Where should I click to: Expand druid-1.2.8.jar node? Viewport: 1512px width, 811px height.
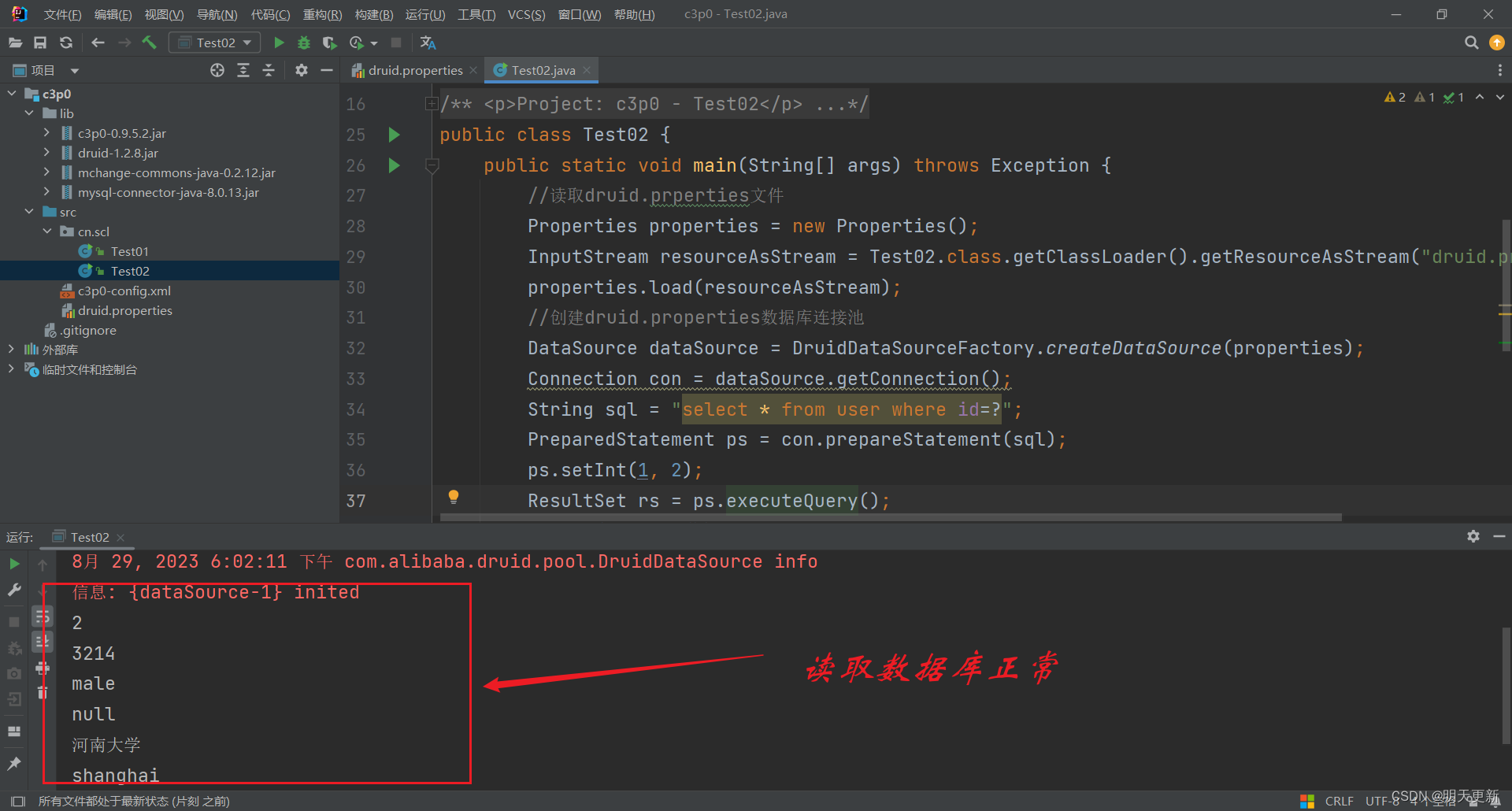pos(46,152)
